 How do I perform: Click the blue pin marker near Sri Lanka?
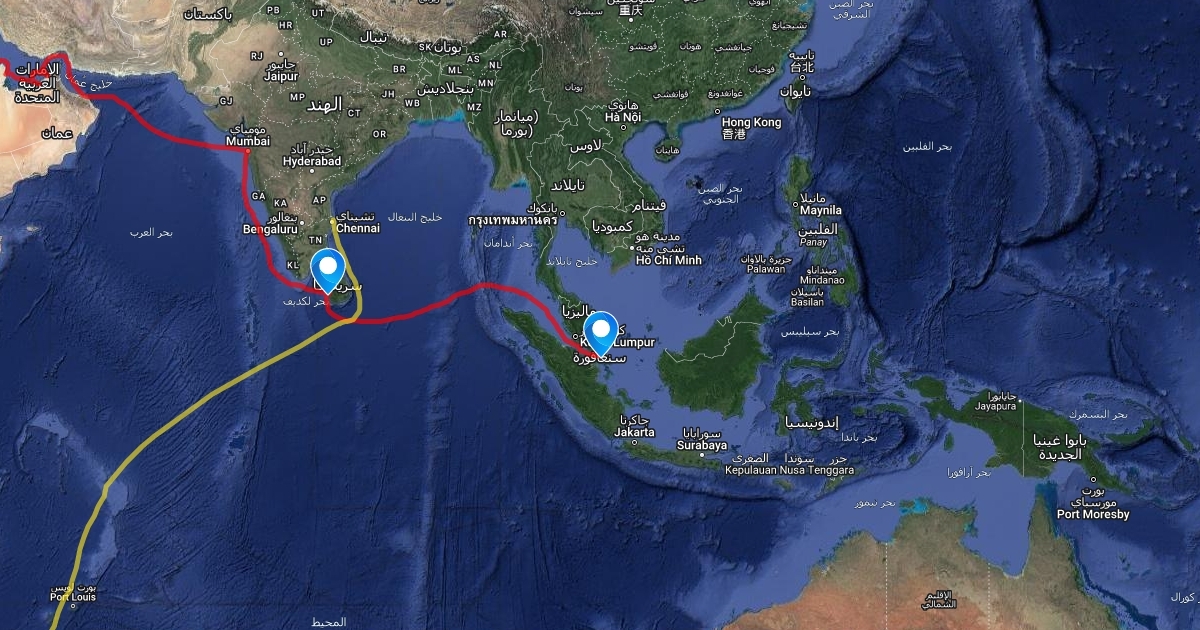pos(328,269)
